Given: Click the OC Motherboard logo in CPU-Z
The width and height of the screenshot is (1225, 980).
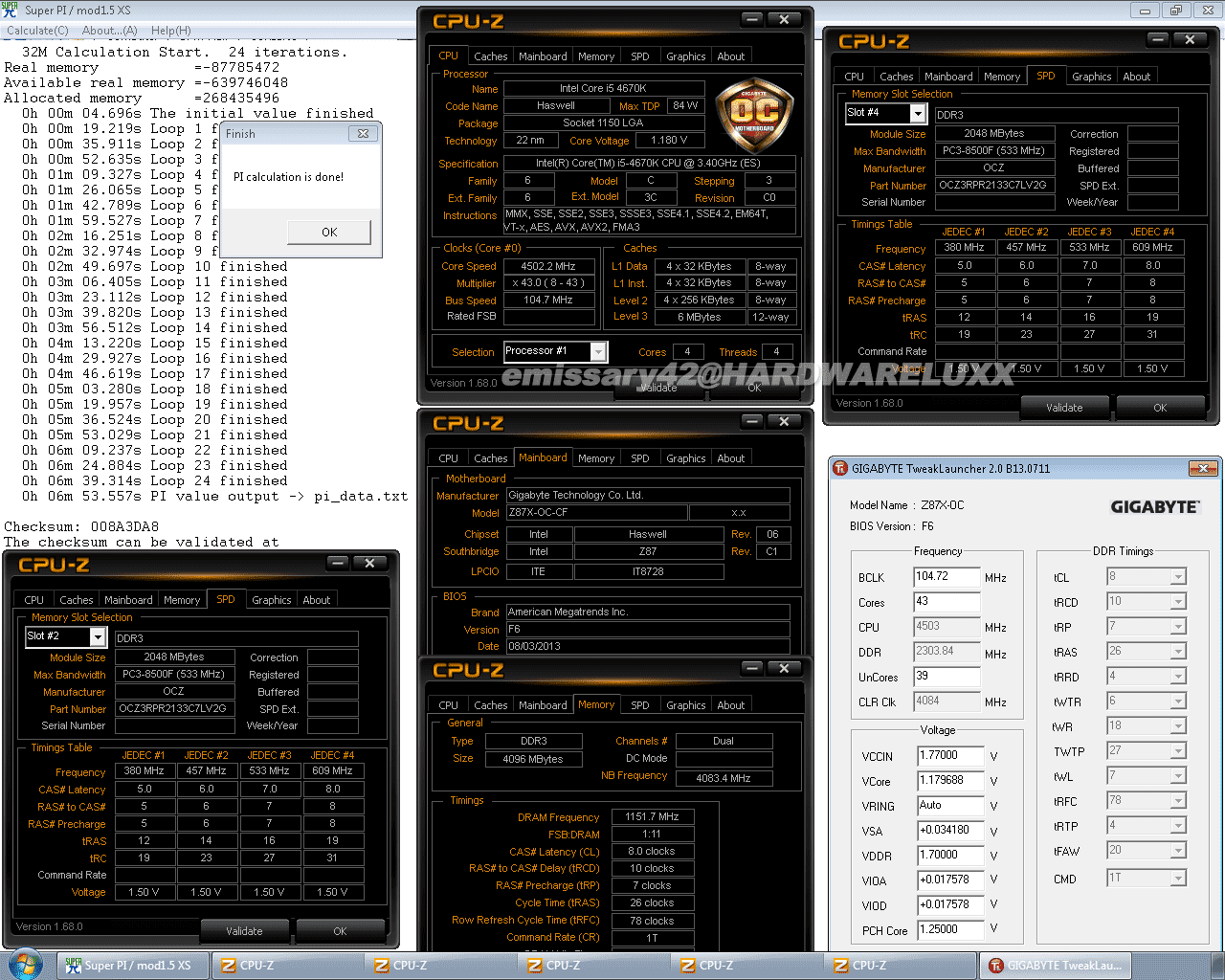Looking at the screenshot, I should coord(753,117).
